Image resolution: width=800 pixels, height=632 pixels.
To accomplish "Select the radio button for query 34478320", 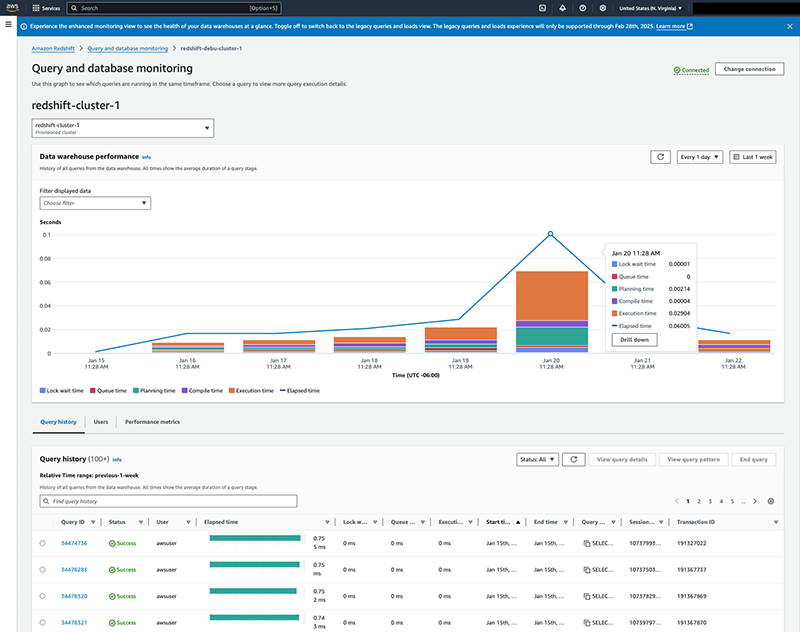I will [40, 597].
